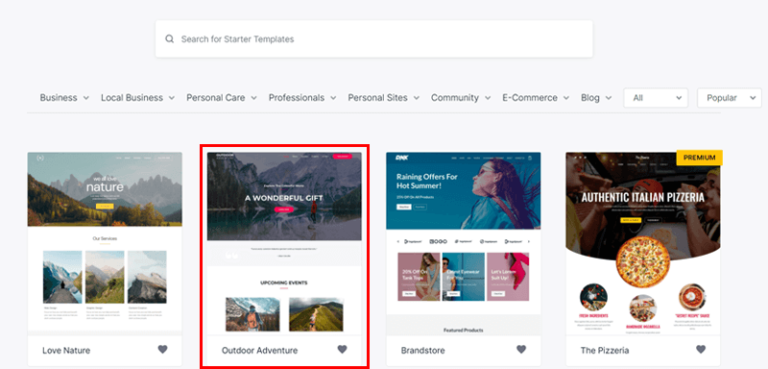Click the Love Nature template title

click(66, 350)
